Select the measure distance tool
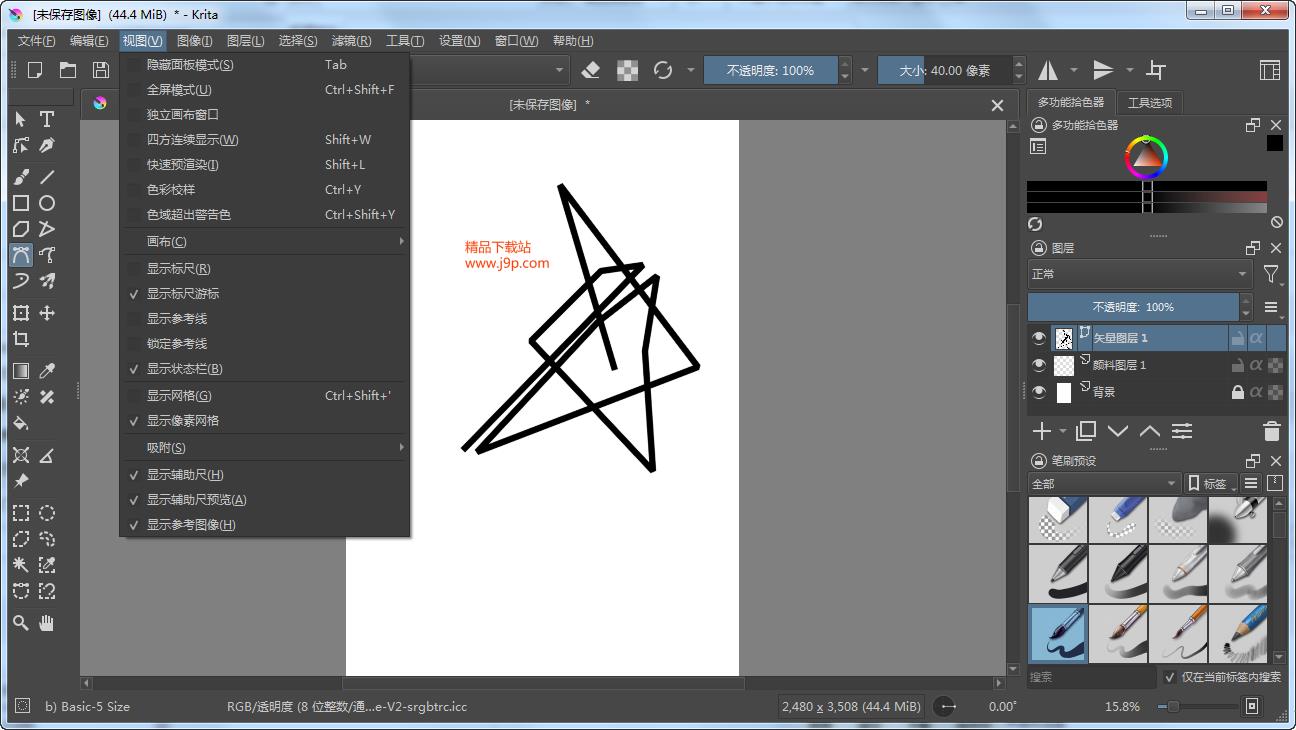Screen dimensions: 1296x730 click(x=47, y=455)
